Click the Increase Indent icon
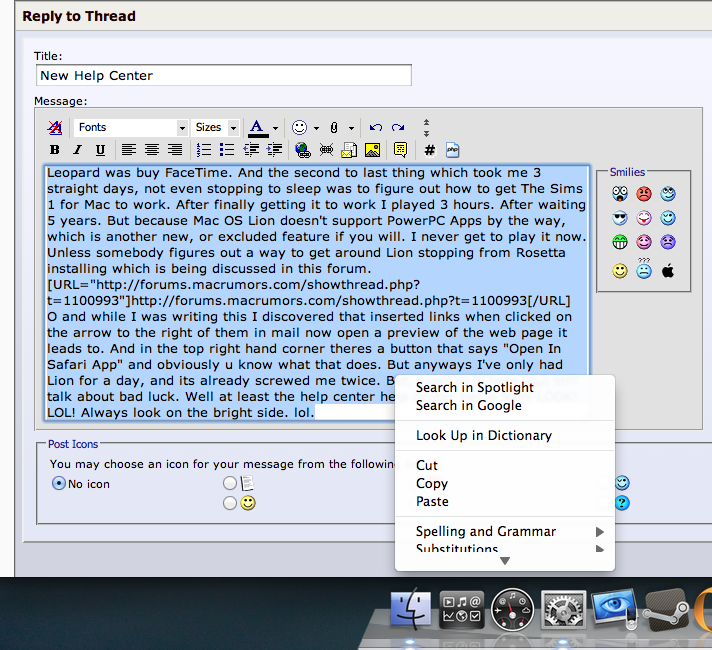The width and height of the screenshot is (712, 650). point(275,150)
